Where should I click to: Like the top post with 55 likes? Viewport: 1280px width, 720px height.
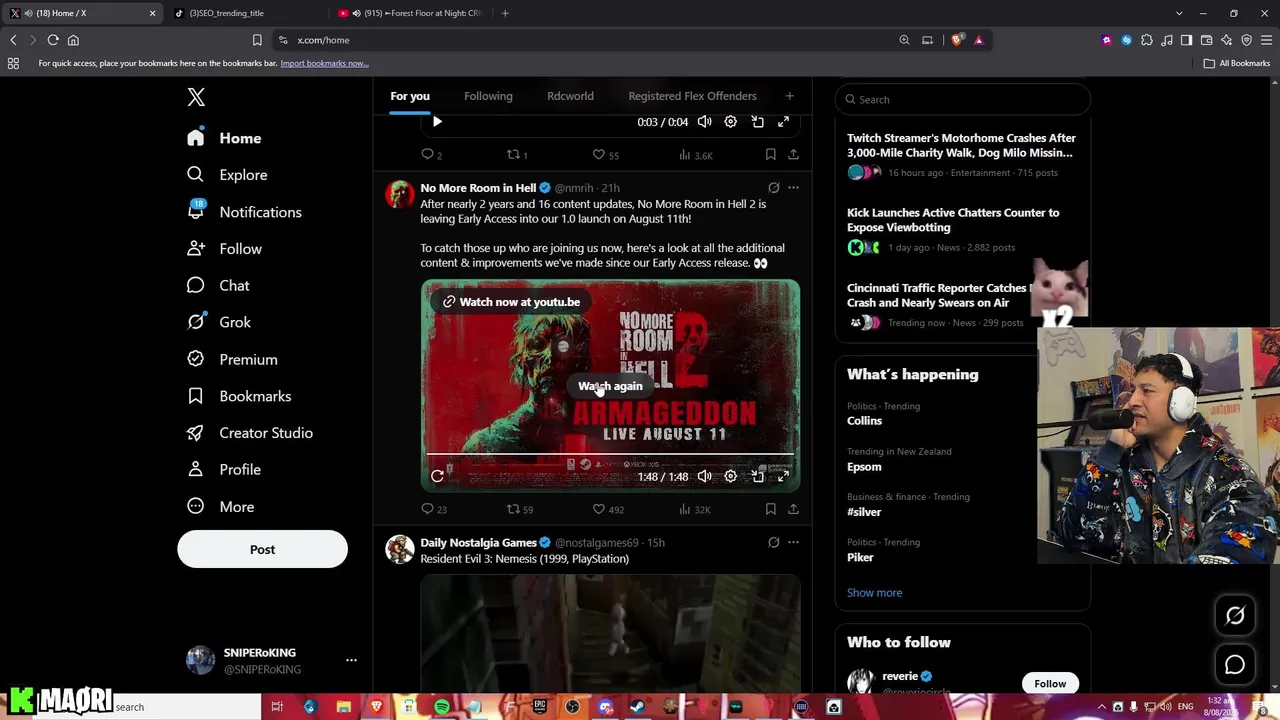click(x=606, y=155)
